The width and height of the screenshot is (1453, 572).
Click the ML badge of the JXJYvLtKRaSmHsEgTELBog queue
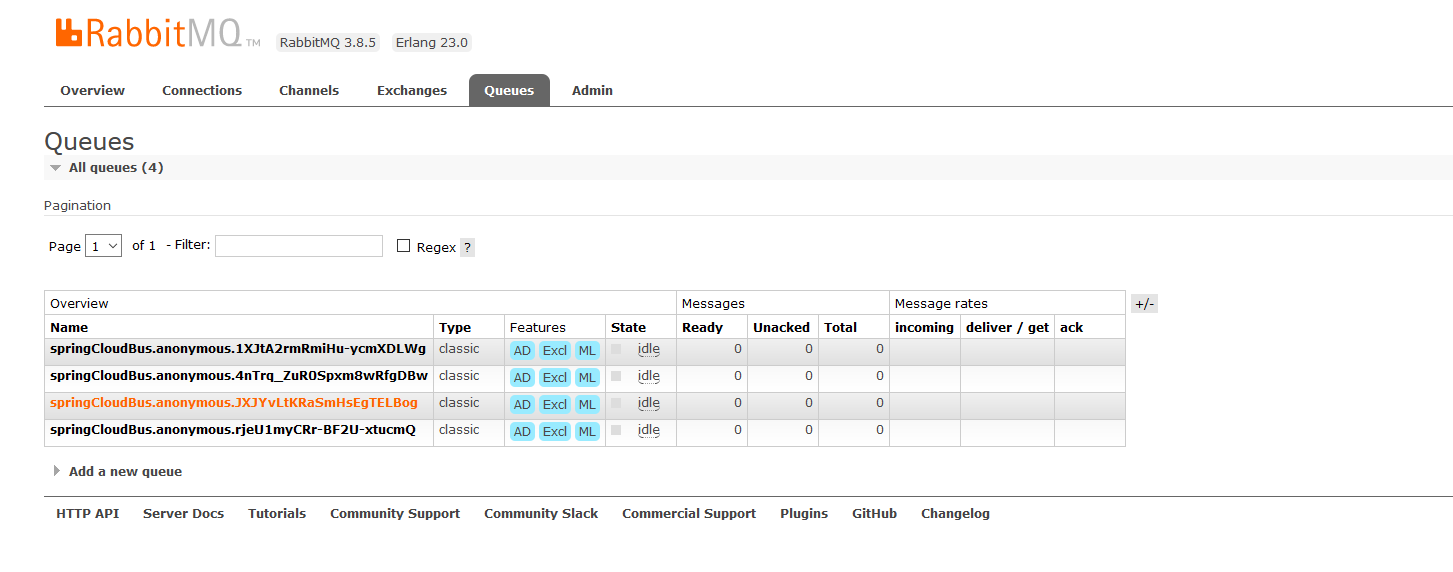(x=587, y=405)
